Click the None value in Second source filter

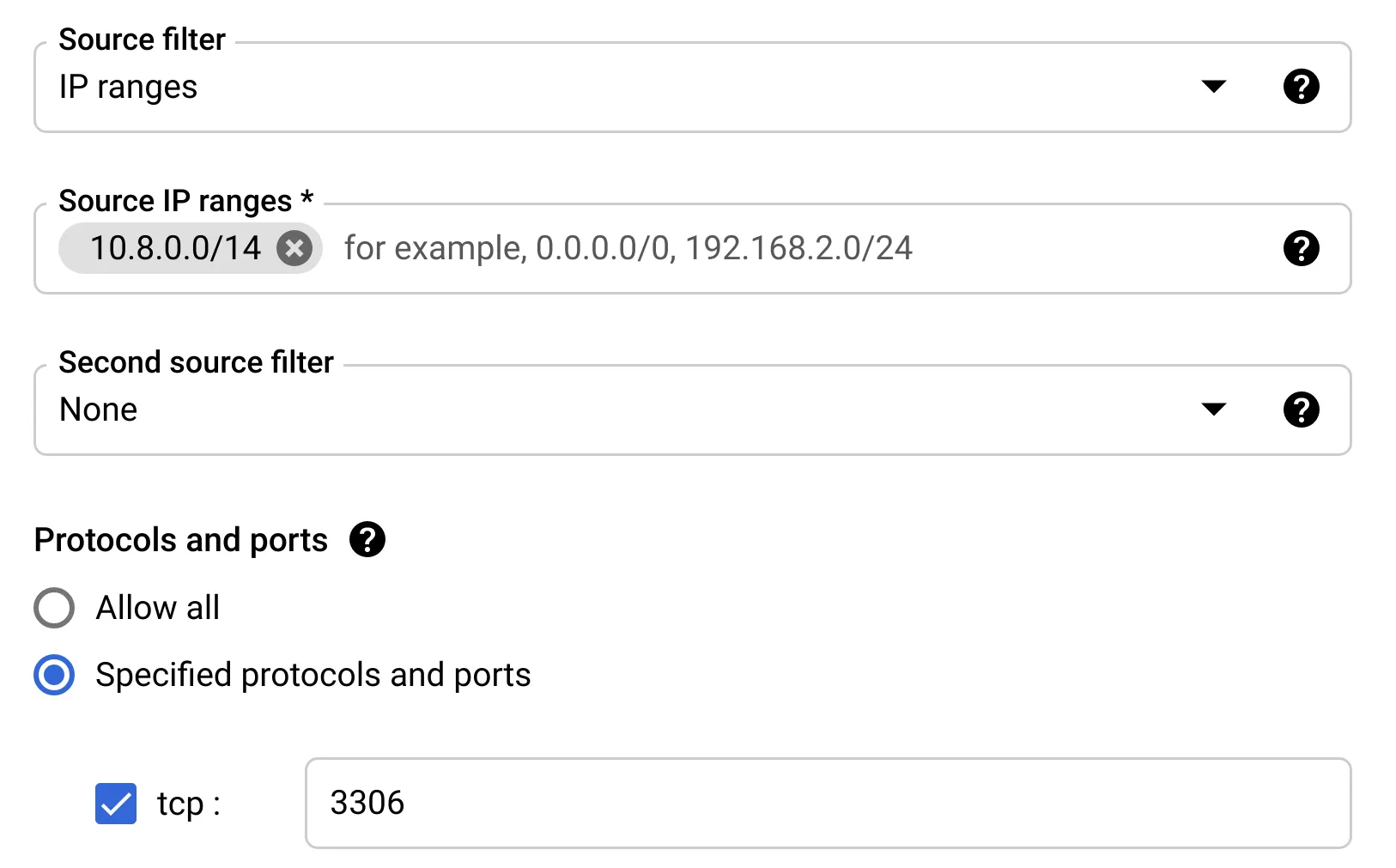(x=99, y=410)
